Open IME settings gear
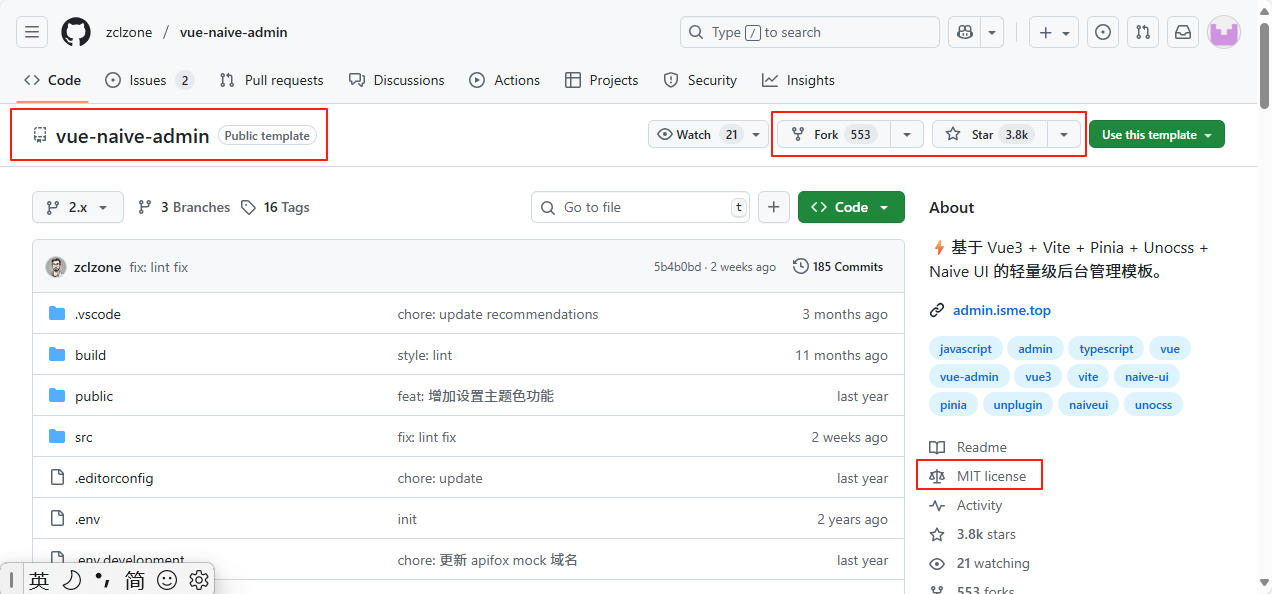 [198, 580]
